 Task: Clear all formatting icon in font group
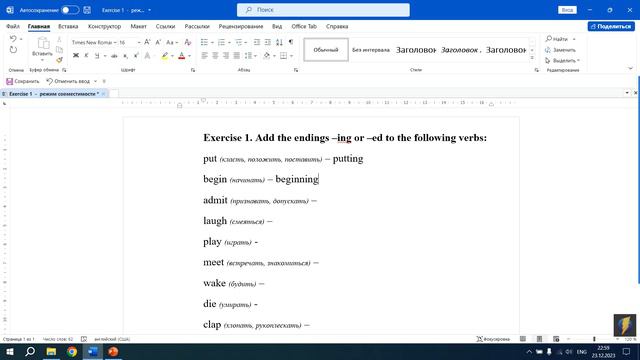(x=188, y=42)
